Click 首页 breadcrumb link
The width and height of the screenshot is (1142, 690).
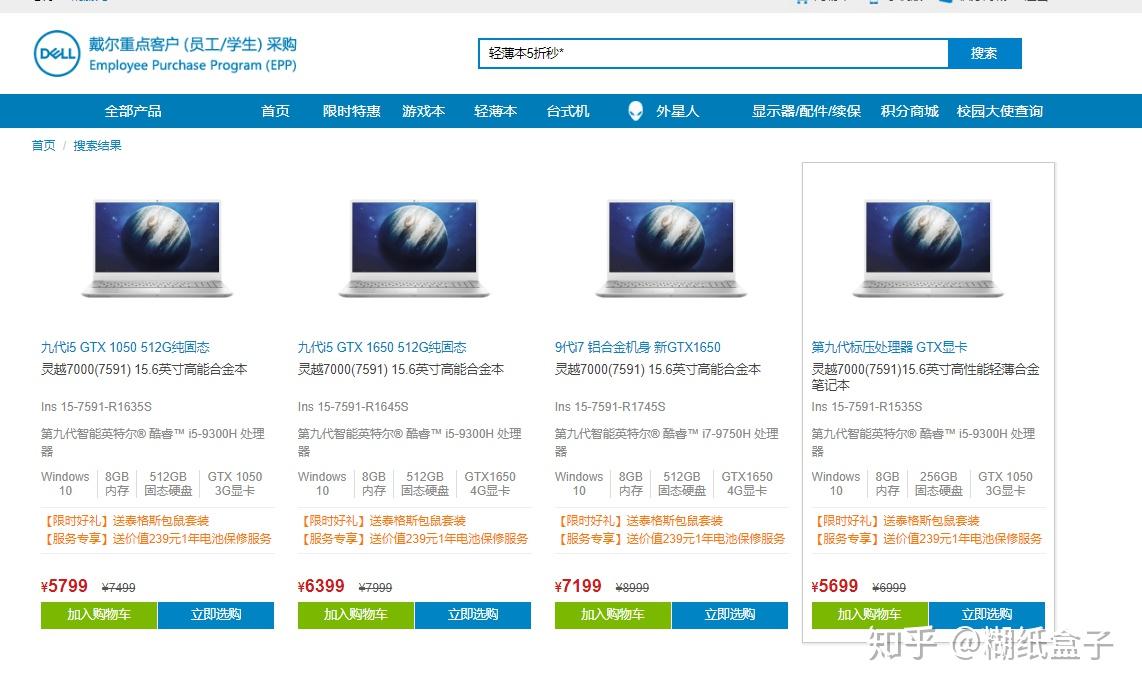(43, 146)
